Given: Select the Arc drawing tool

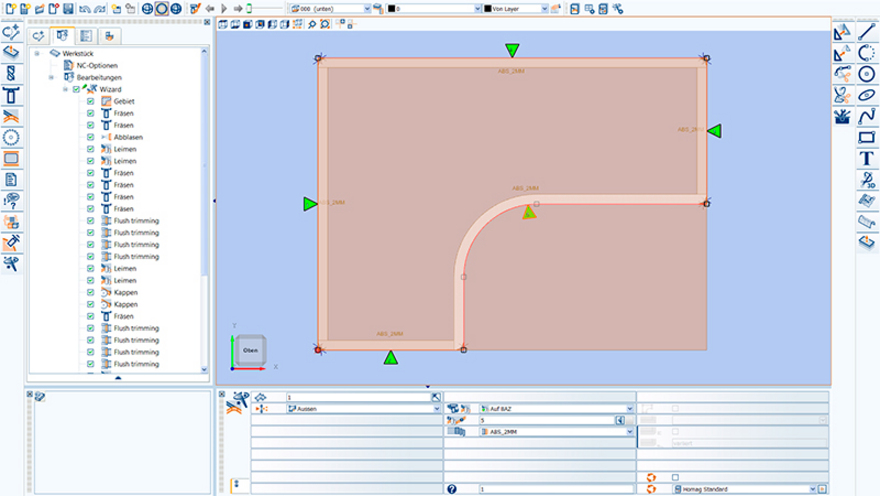Looking at the screenshot, I should click(x=867, y=53).
